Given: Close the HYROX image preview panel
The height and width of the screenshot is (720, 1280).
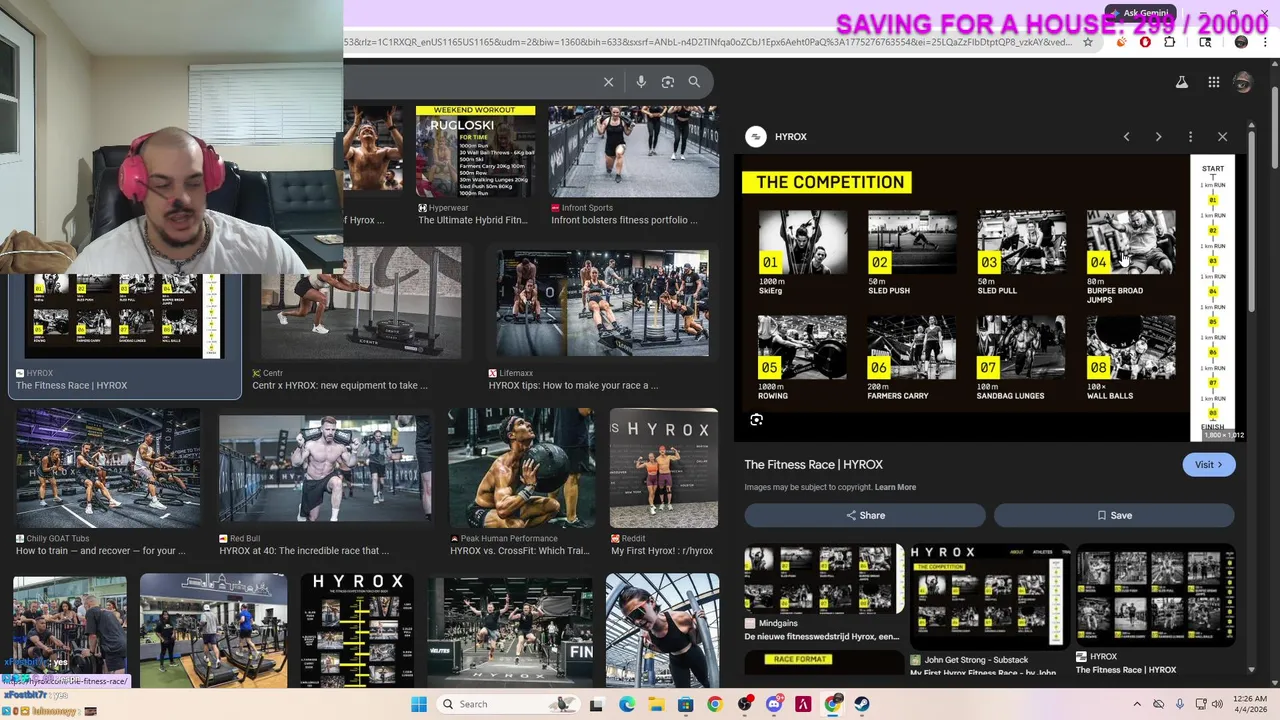Looking at the screenshot, I should point(1222,137).
